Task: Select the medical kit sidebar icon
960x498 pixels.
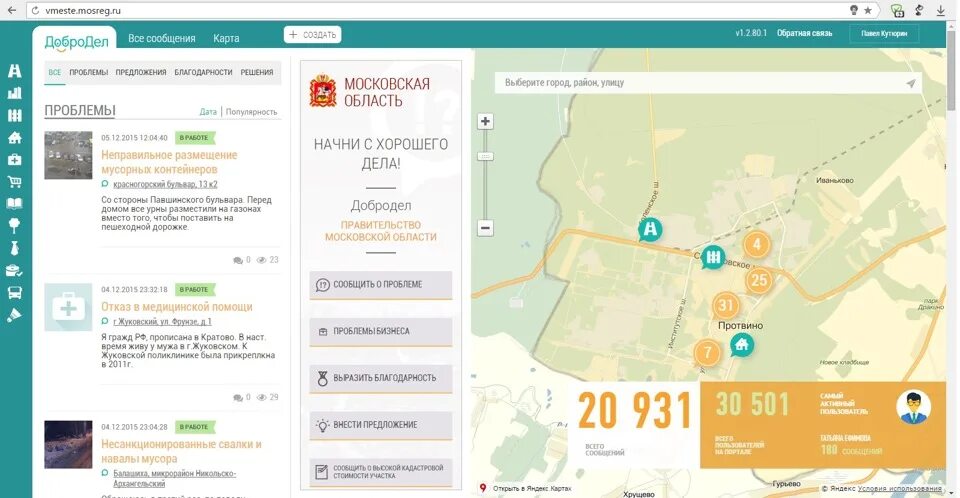Action: (15, 159)
